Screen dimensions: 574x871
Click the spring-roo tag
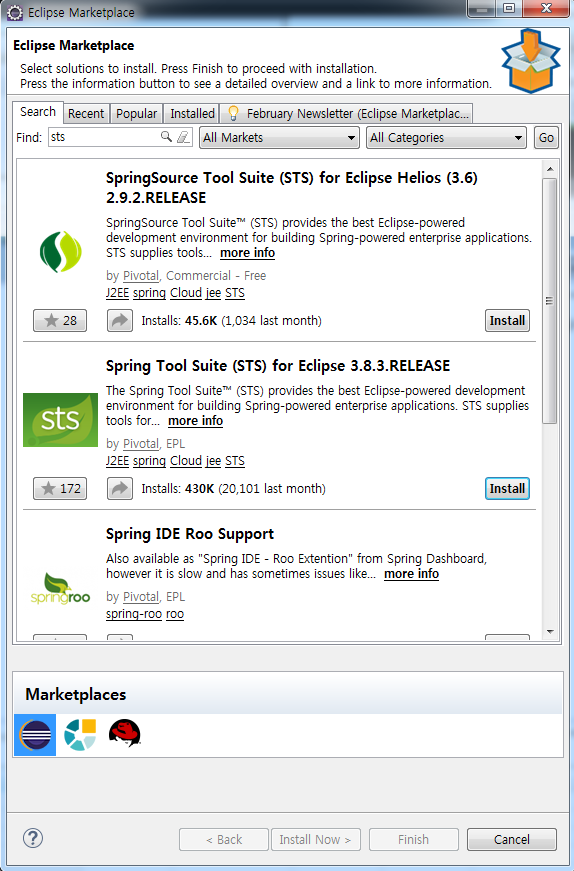[134, 614]
